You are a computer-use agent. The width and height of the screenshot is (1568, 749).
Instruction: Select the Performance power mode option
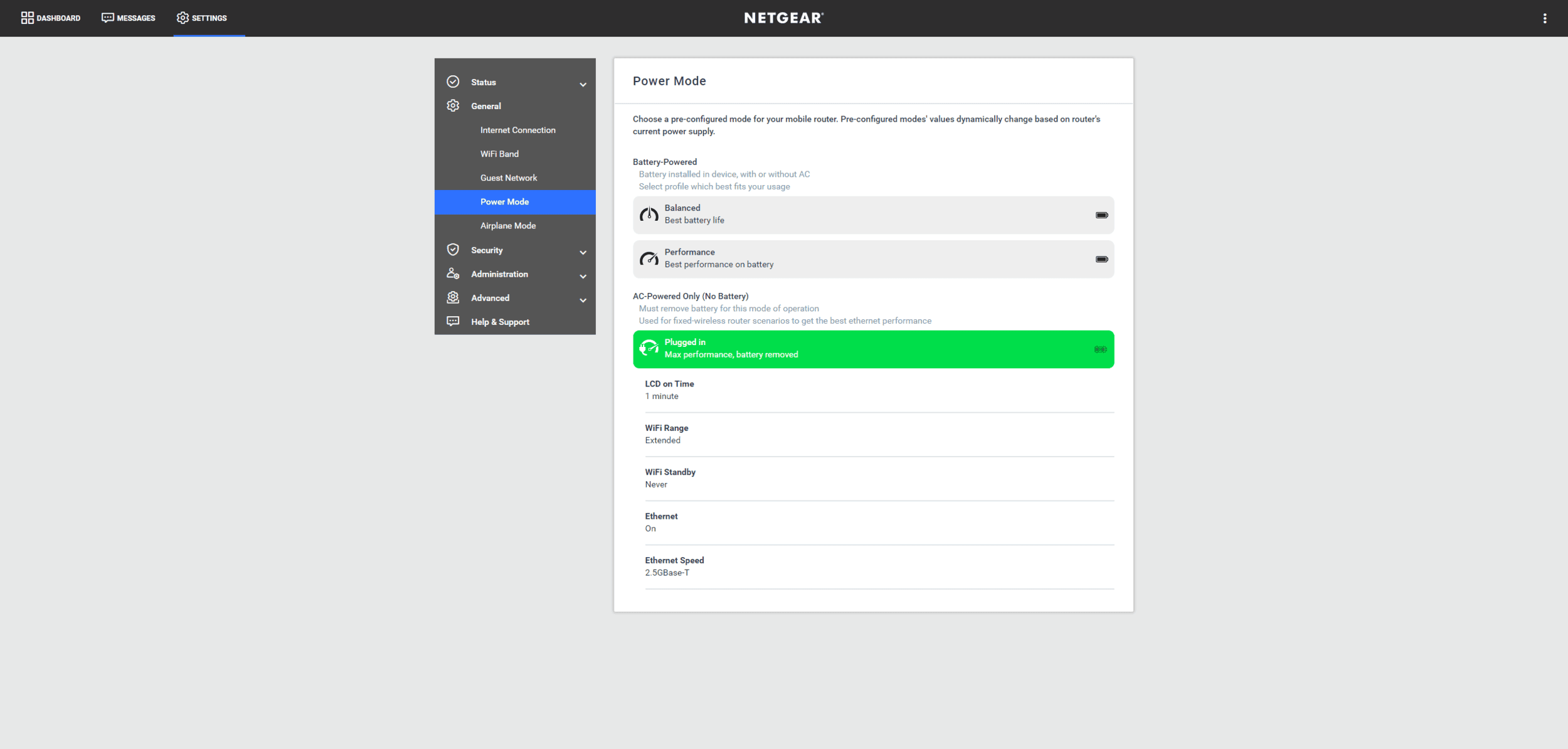pos(872,258)
